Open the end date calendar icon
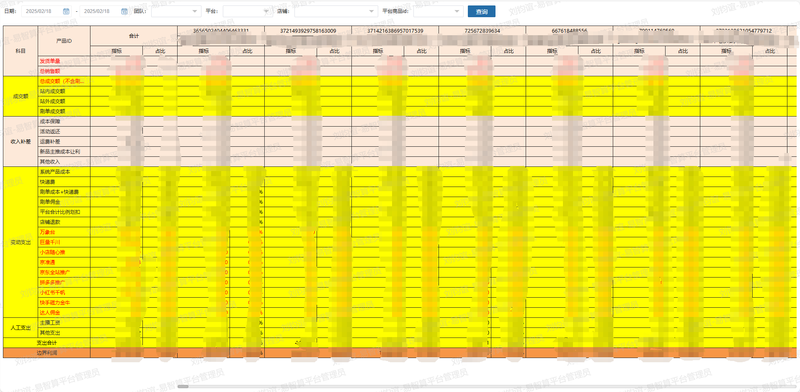This screenshot has height=392, width=800. pyautogui.click(x=124, y=11)
